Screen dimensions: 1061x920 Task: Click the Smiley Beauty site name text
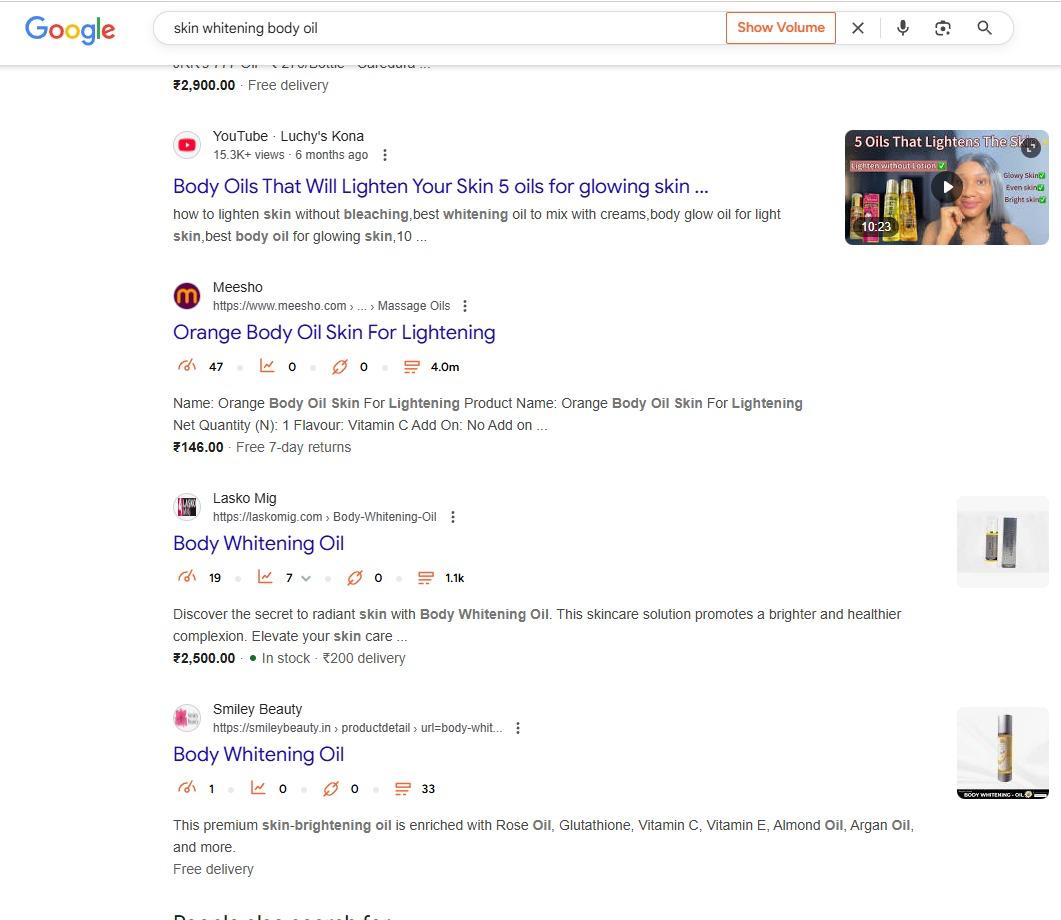pos(257,709)
